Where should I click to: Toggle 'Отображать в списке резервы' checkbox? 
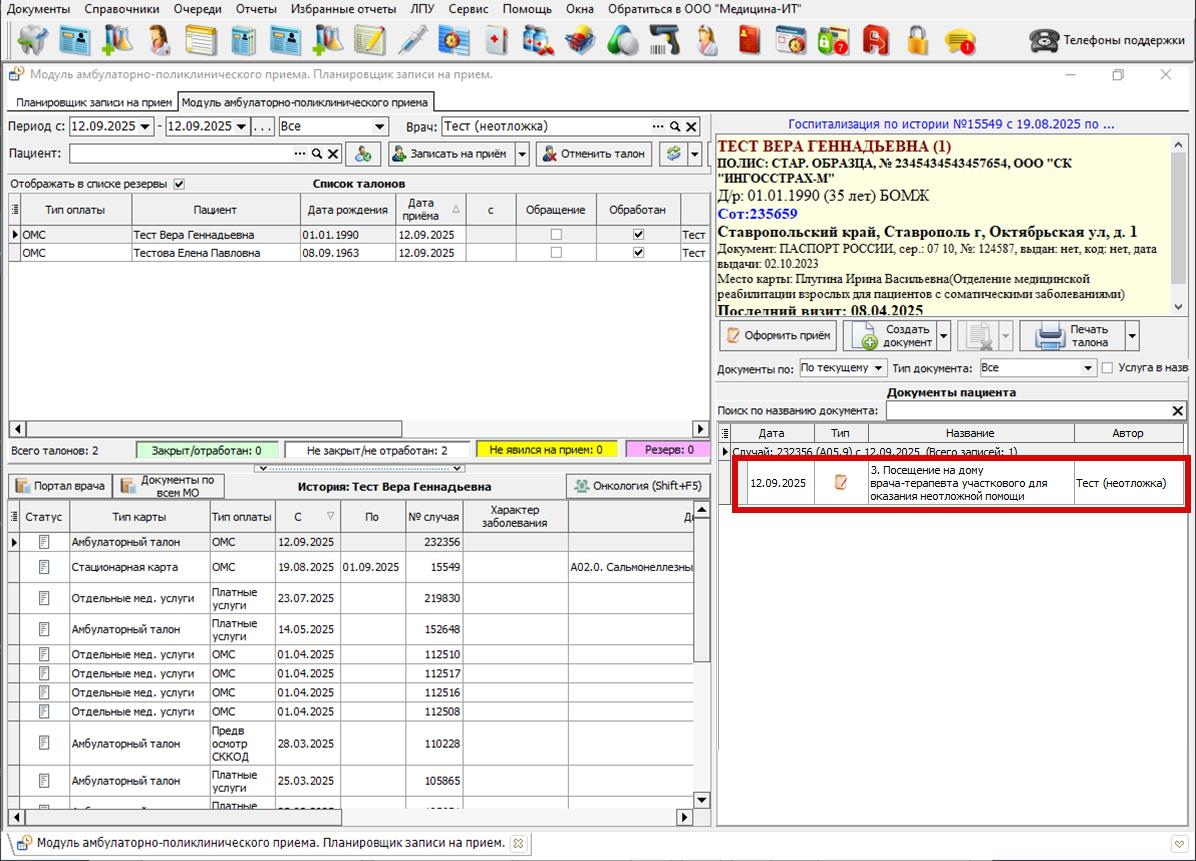click(179, 184)
